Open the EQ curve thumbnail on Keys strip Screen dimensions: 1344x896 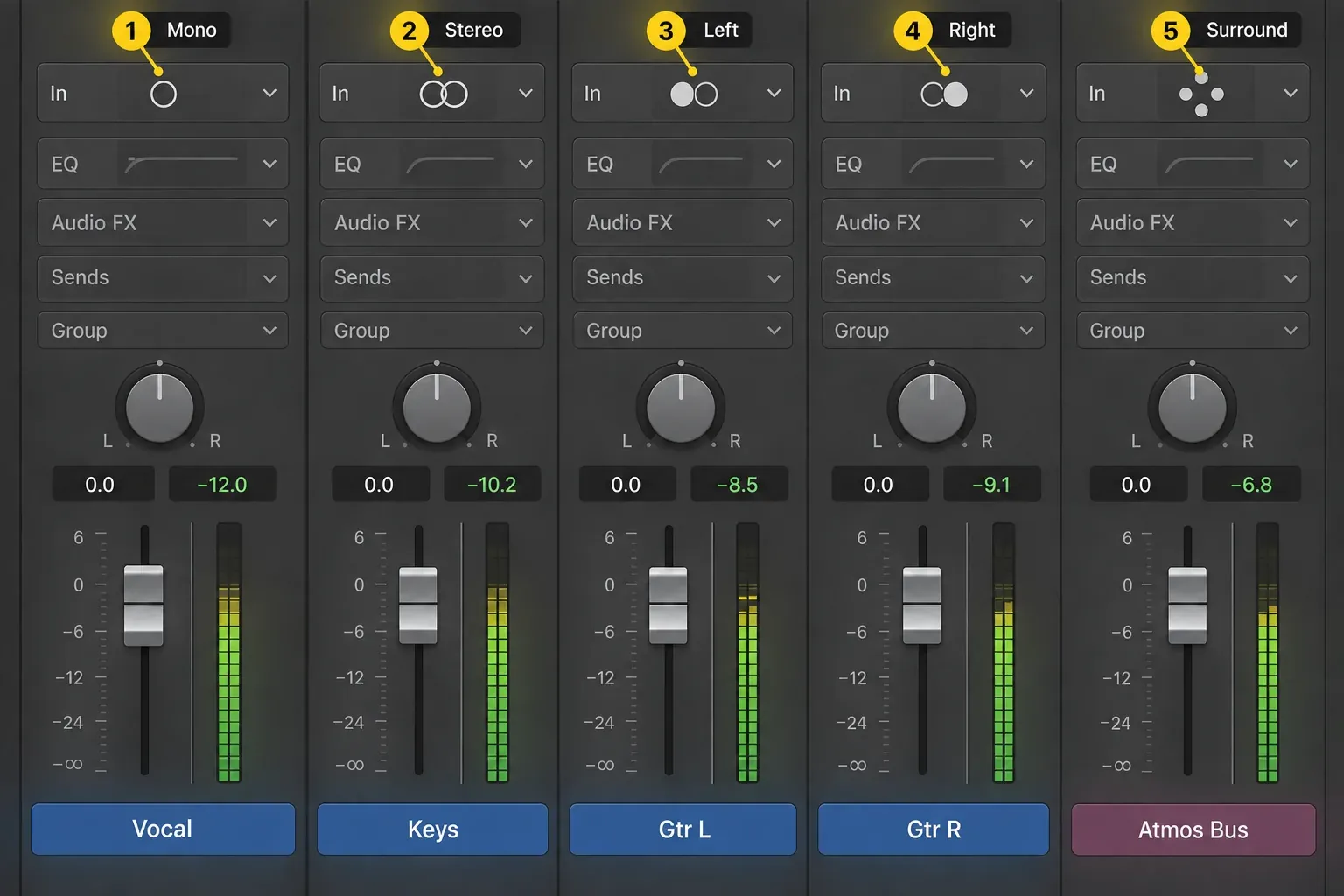coord(451,164)
